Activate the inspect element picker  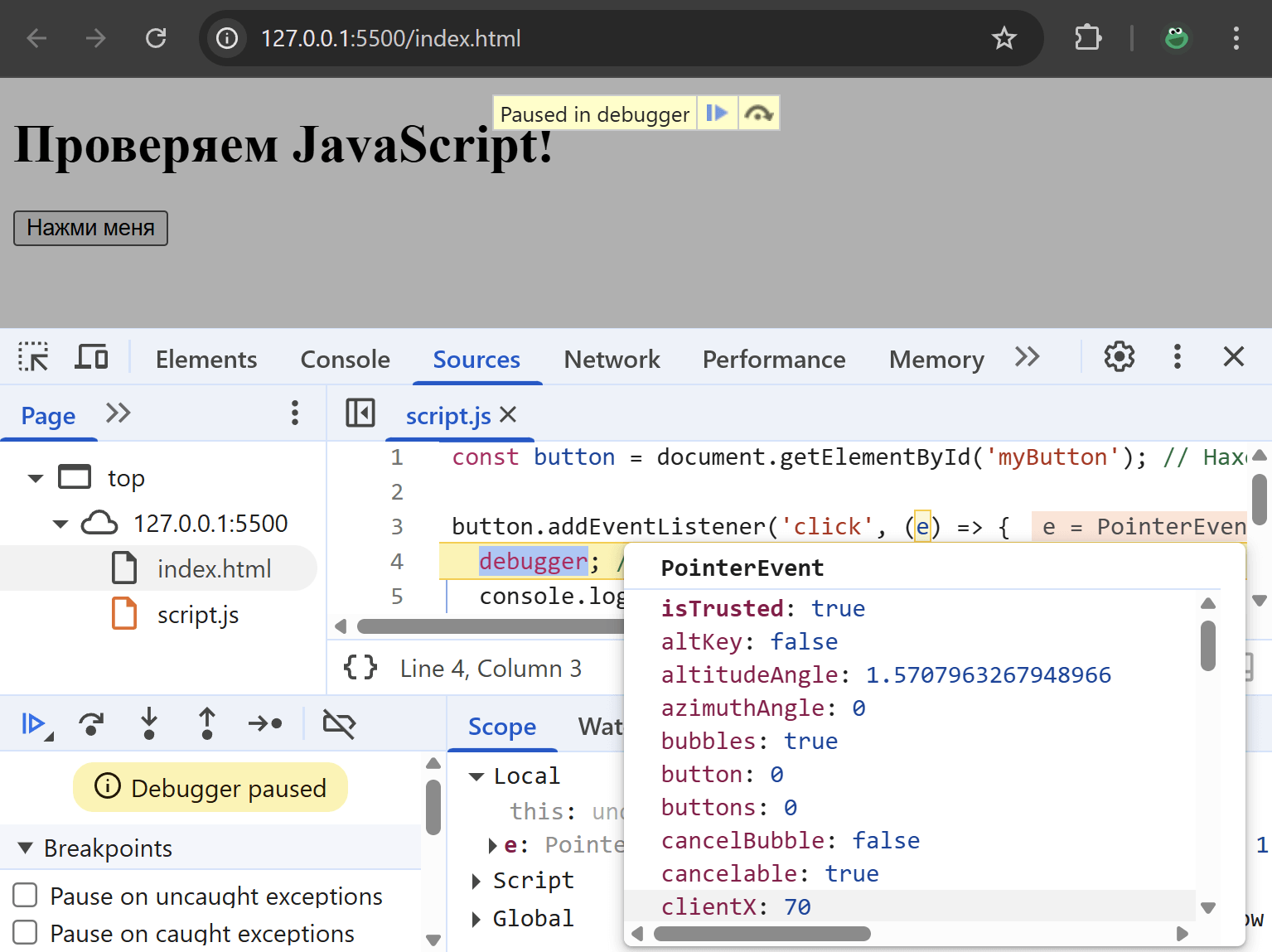[x=33, y=358]
